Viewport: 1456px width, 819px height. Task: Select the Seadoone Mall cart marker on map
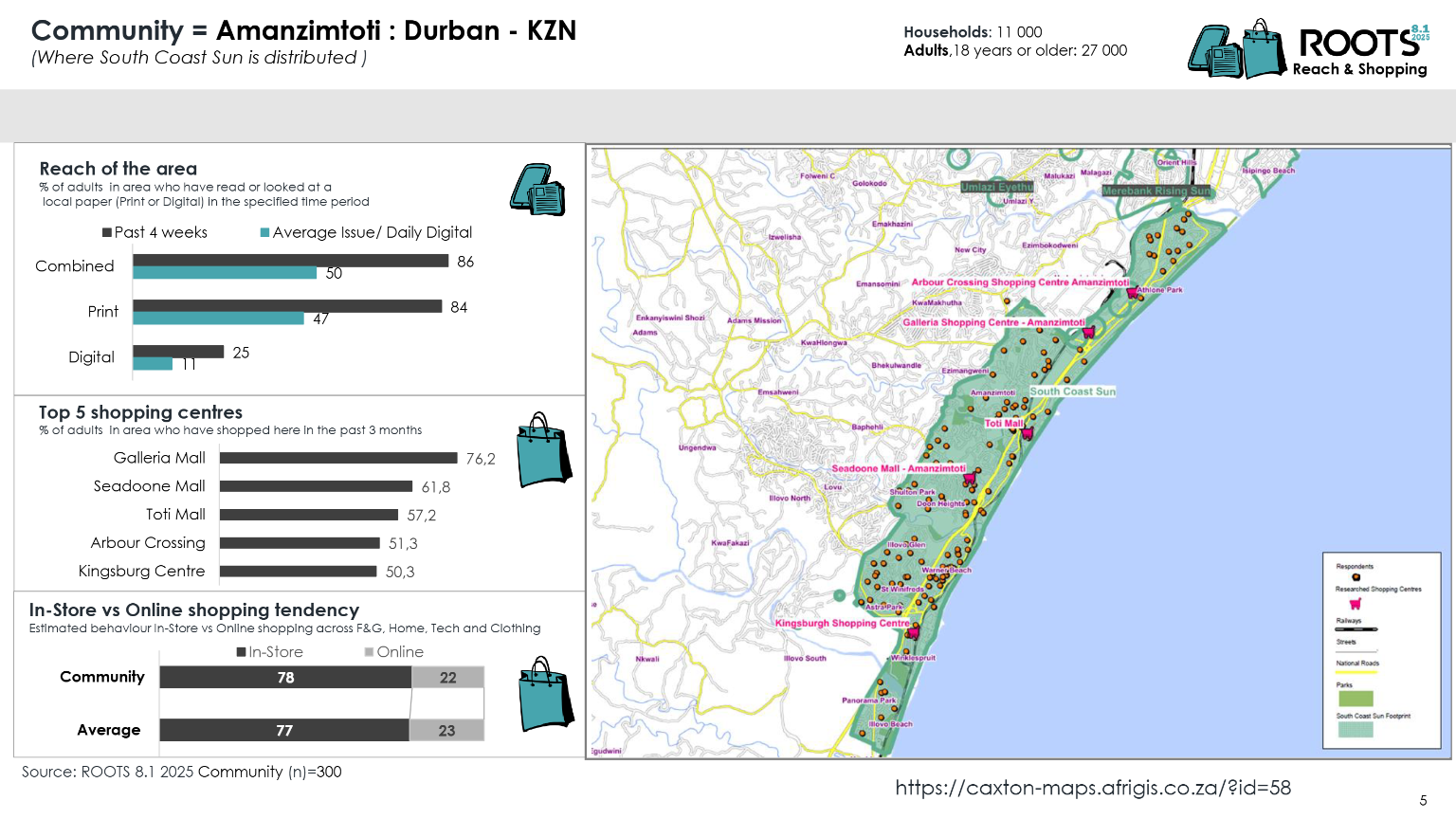coord(969,479)
